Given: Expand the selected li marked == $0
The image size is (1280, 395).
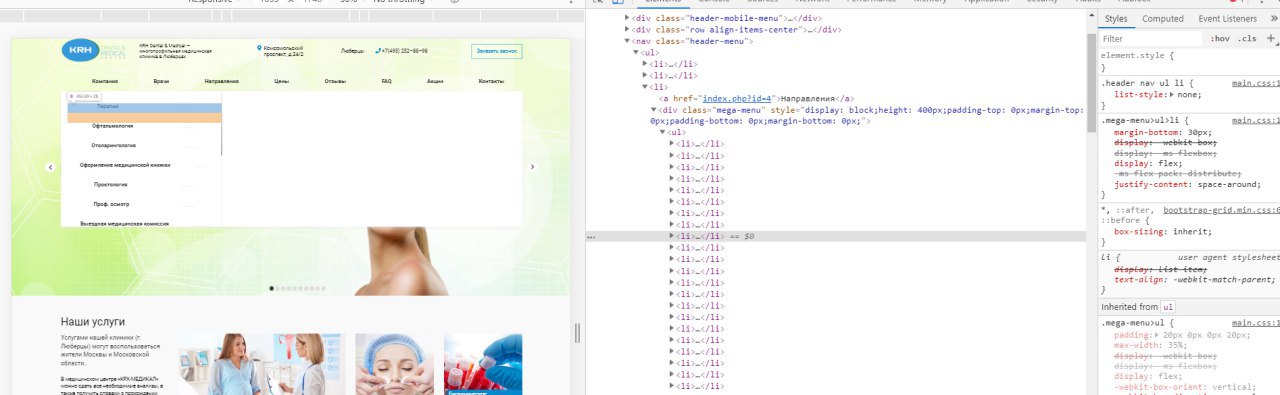Looking at the screenshot, I should (x=672, y=236).
